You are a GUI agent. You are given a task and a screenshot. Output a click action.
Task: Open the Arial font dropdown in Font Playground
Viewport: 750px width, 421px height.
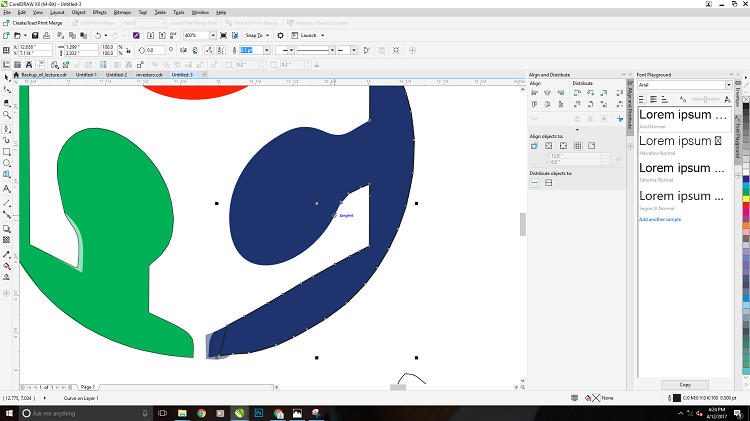(x=728, y=85)
